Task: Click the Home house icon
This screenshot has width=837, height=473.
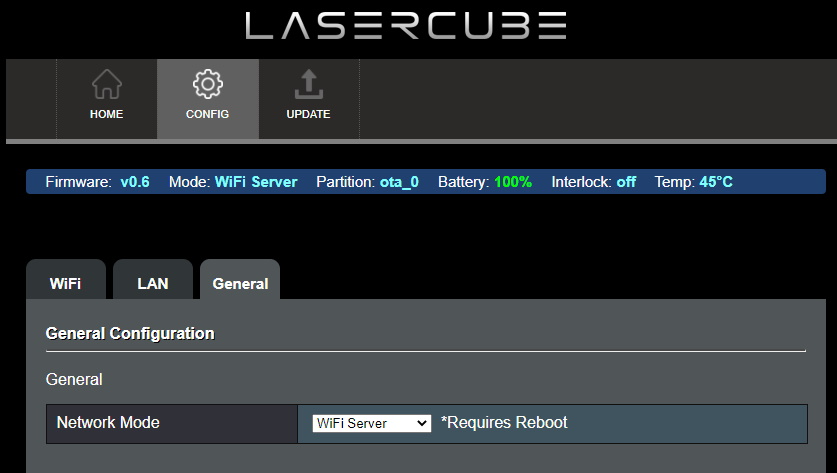Action: (x=106, y=85)
